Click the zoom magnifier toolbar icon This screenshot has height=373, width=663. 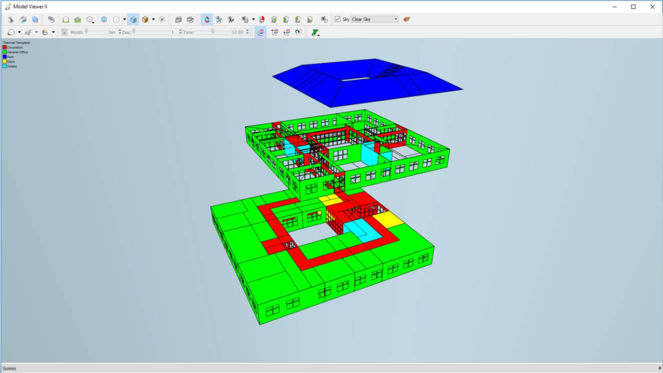pyautogui.click(x=90, y=19)
